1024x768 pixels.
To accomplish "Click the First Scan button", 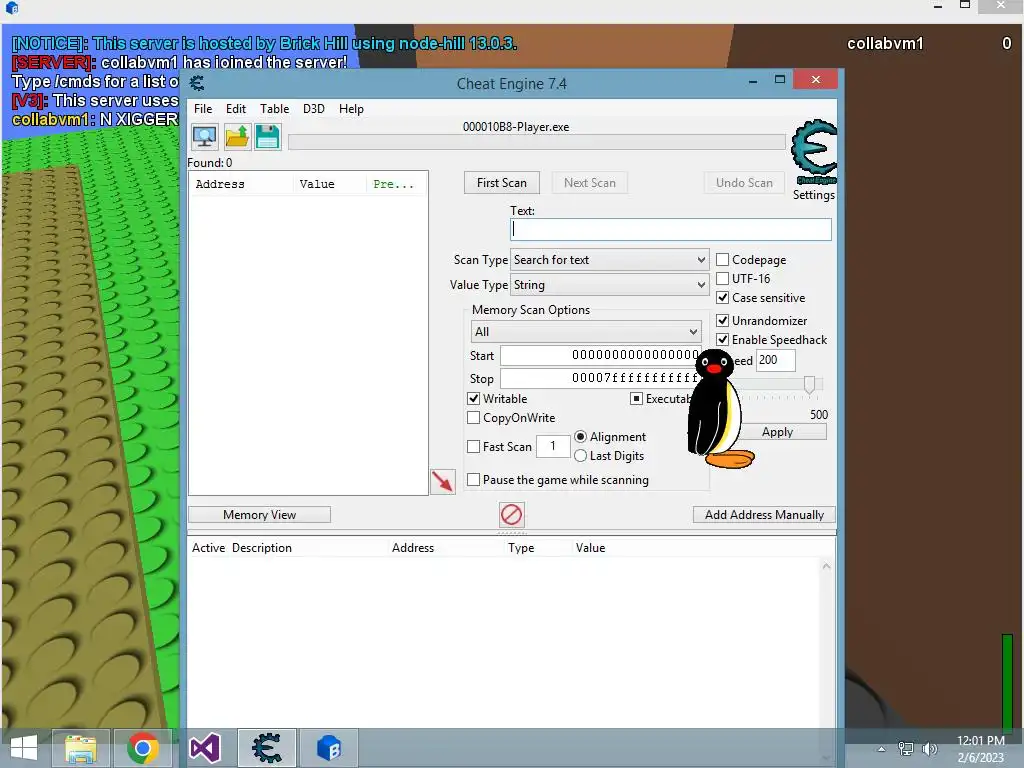I will (x=502, y=183).
